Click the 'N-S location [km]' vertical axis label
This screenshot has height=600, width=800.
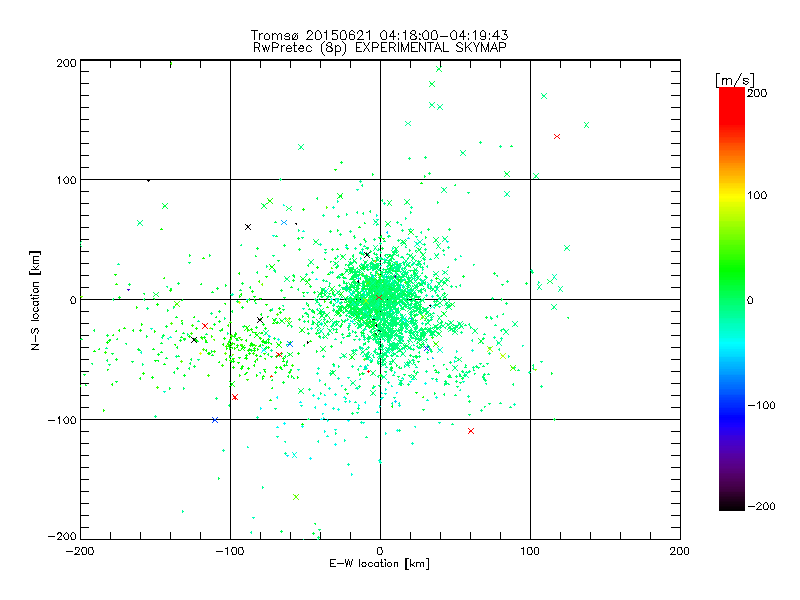(x=35, y=300)
